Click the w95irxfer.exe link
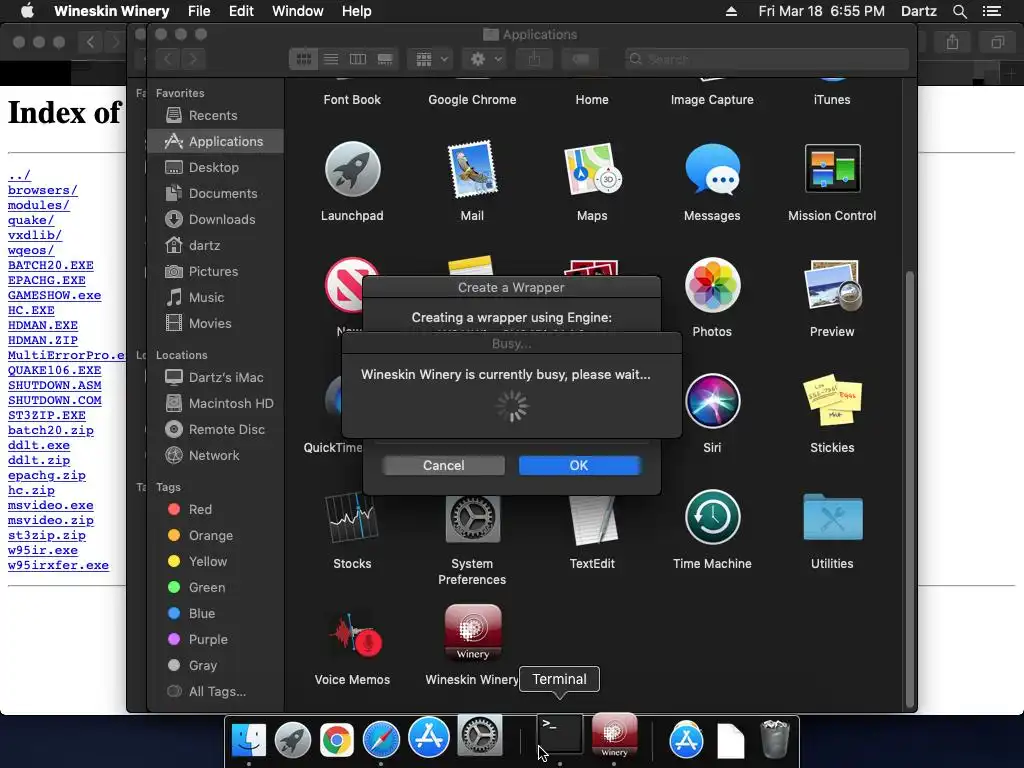This screenshot has width=1024, height=768. coord(58,566)
